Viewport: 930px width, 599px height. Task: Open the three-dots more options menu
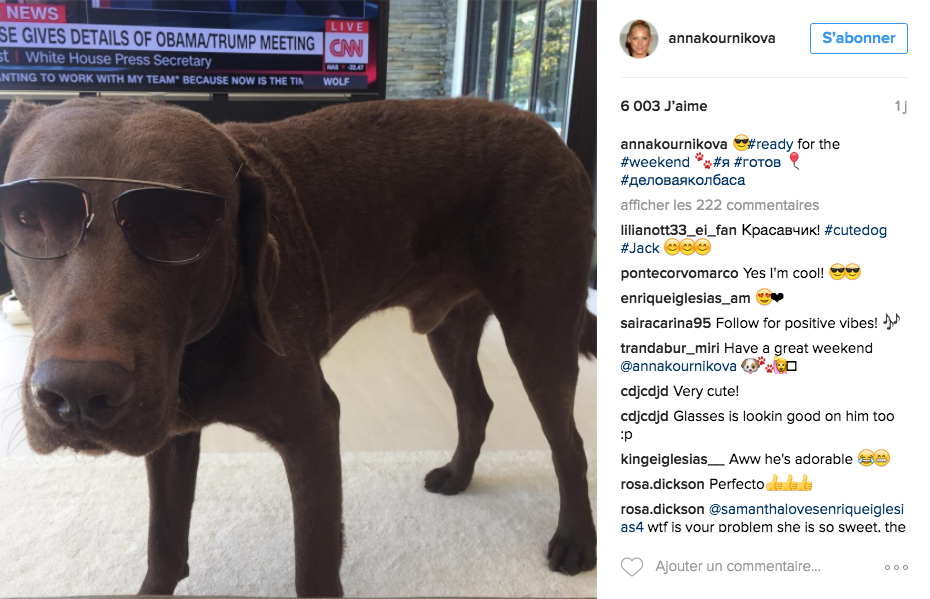click(x=896, y=568)
